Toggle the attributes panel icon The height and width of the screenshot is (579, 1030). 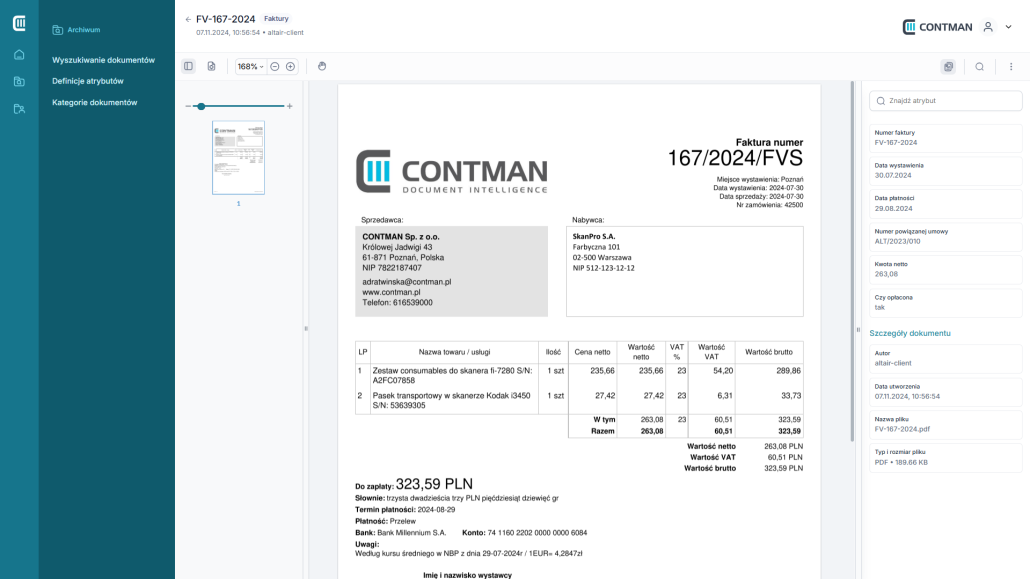pyautogui.click(x=948, y=66)
